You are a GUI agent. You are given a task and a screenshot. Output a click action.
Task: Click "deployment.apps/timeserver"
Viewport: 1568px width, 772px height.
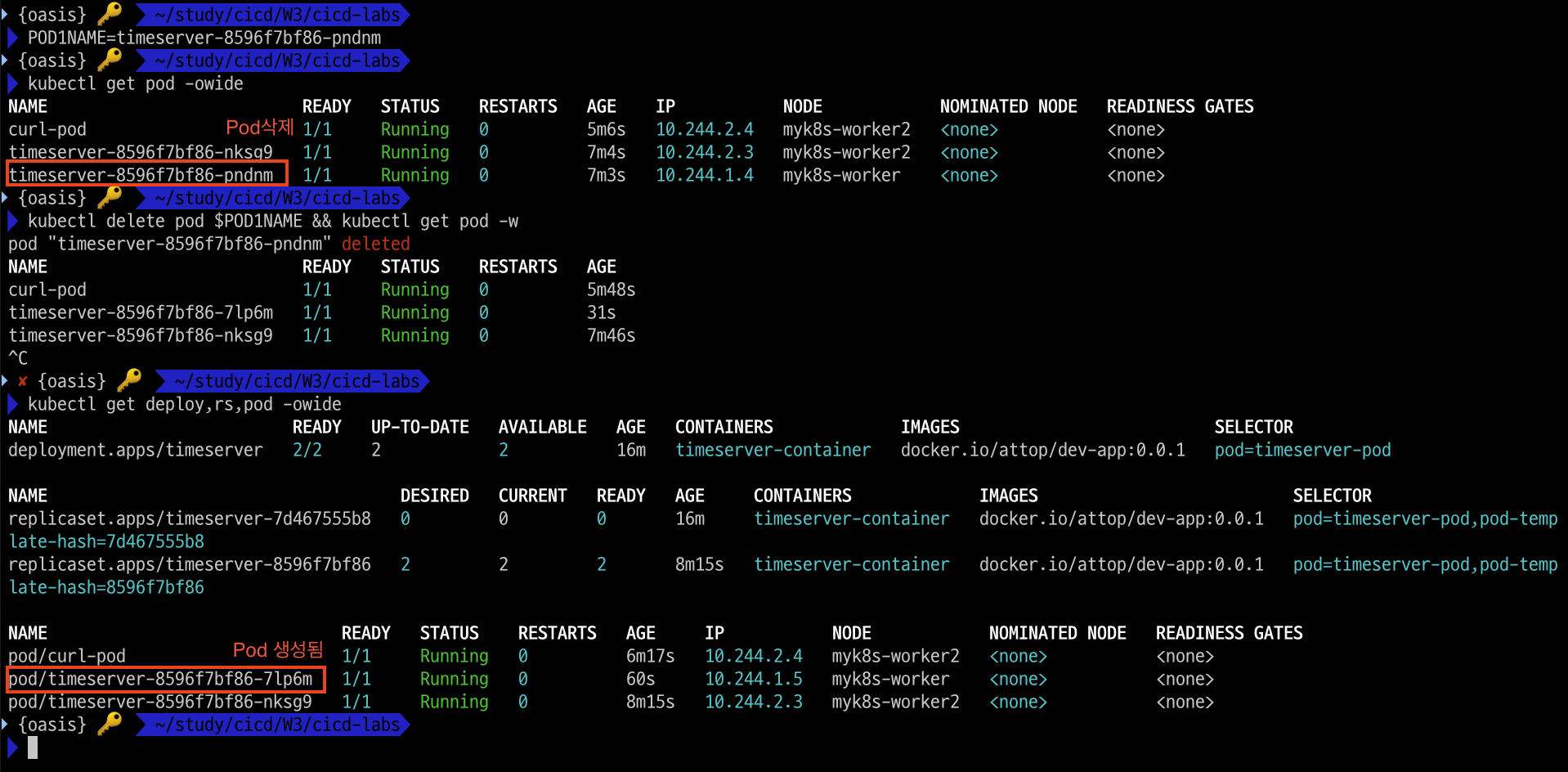pyautogui.click(x=136, y=450)
